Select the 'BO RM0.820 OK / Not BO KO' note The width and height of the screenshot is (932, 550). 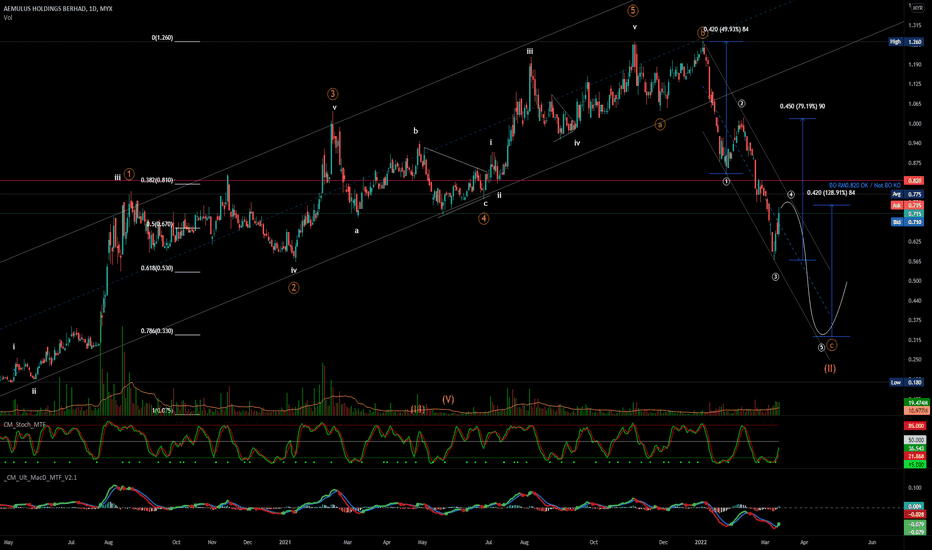click(864, 186)
